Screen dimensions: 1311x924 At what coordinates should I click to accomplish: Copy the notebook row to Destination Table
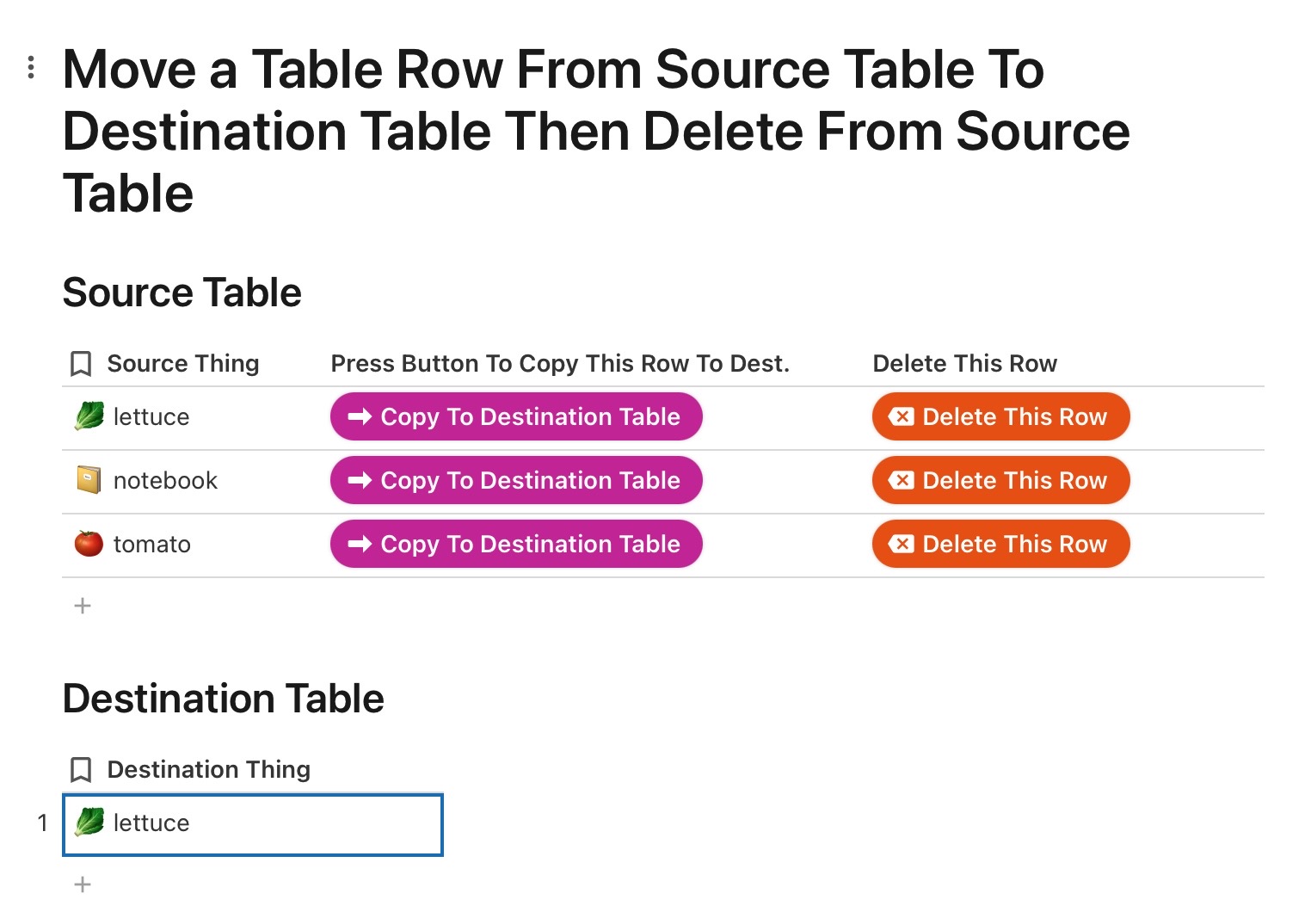pos(516,480)
